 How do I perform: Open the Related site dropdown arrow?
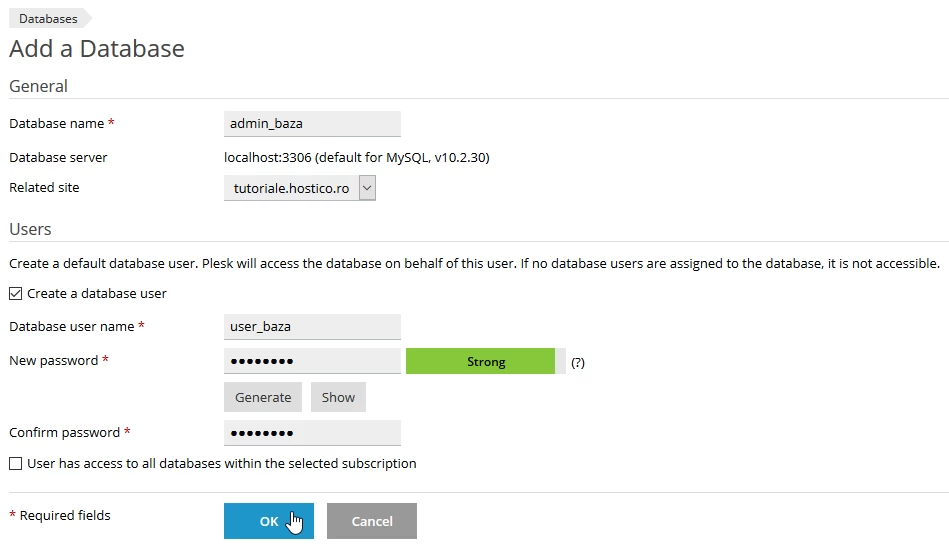tap(367, 188)
